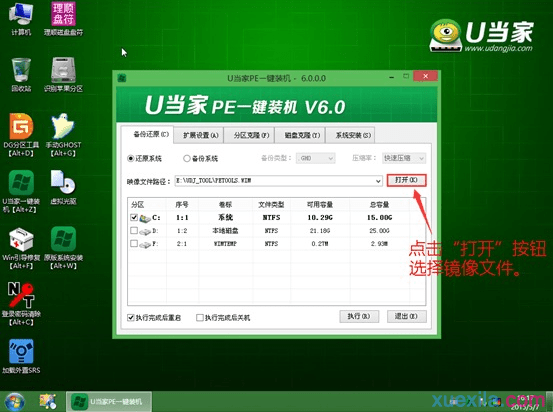Expand the 映像文件路径 dropdown arrow
This screenshot has width=553, height=412.
point(378,181)
